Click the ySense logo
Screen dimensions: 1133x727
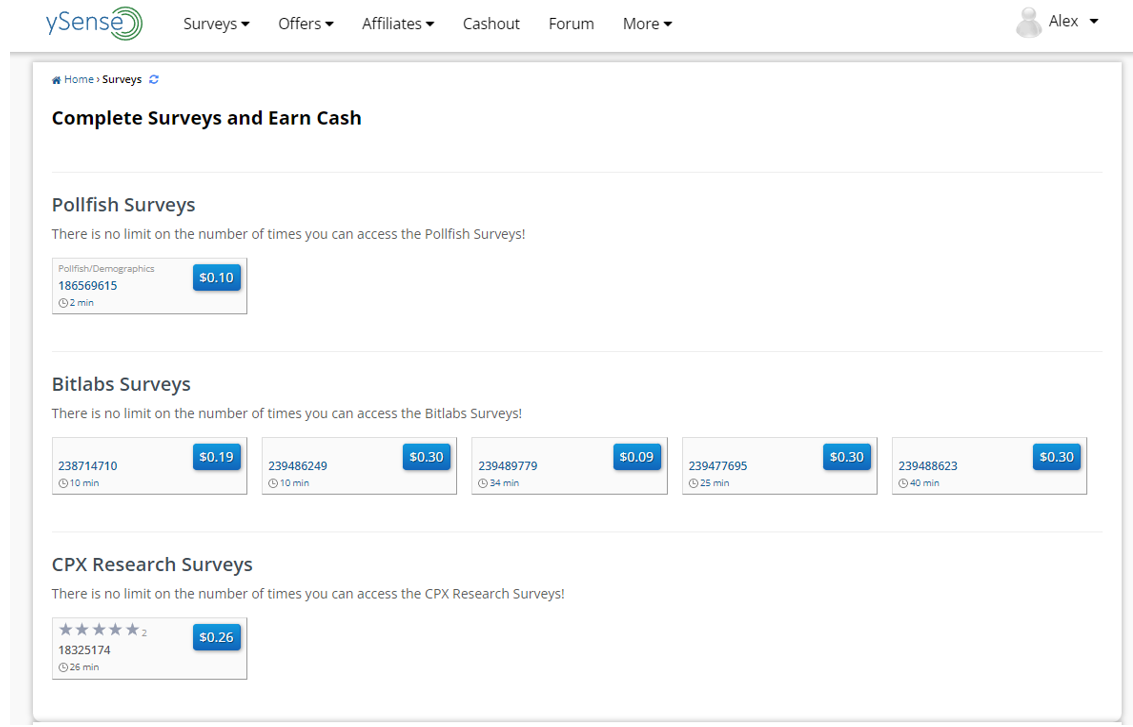tap(94, 22)
